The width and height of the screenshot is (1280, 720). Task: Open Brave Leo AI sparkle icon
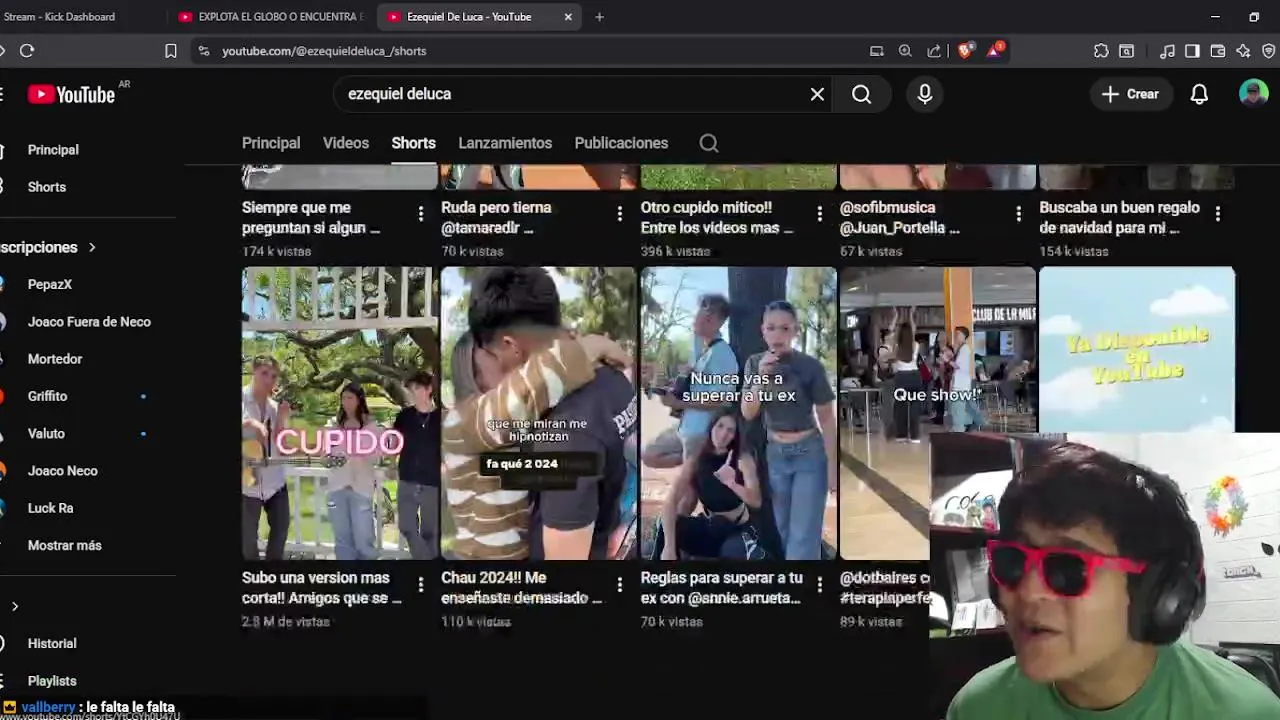click(x=1243, y=51)
